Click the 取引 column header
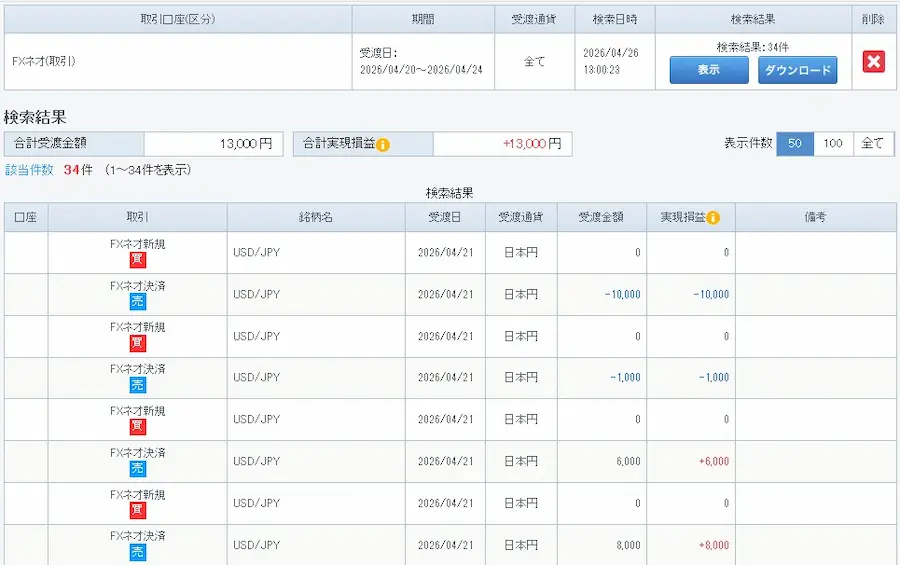The width and height of the screenshot is (900, 565). click(137, 217)
